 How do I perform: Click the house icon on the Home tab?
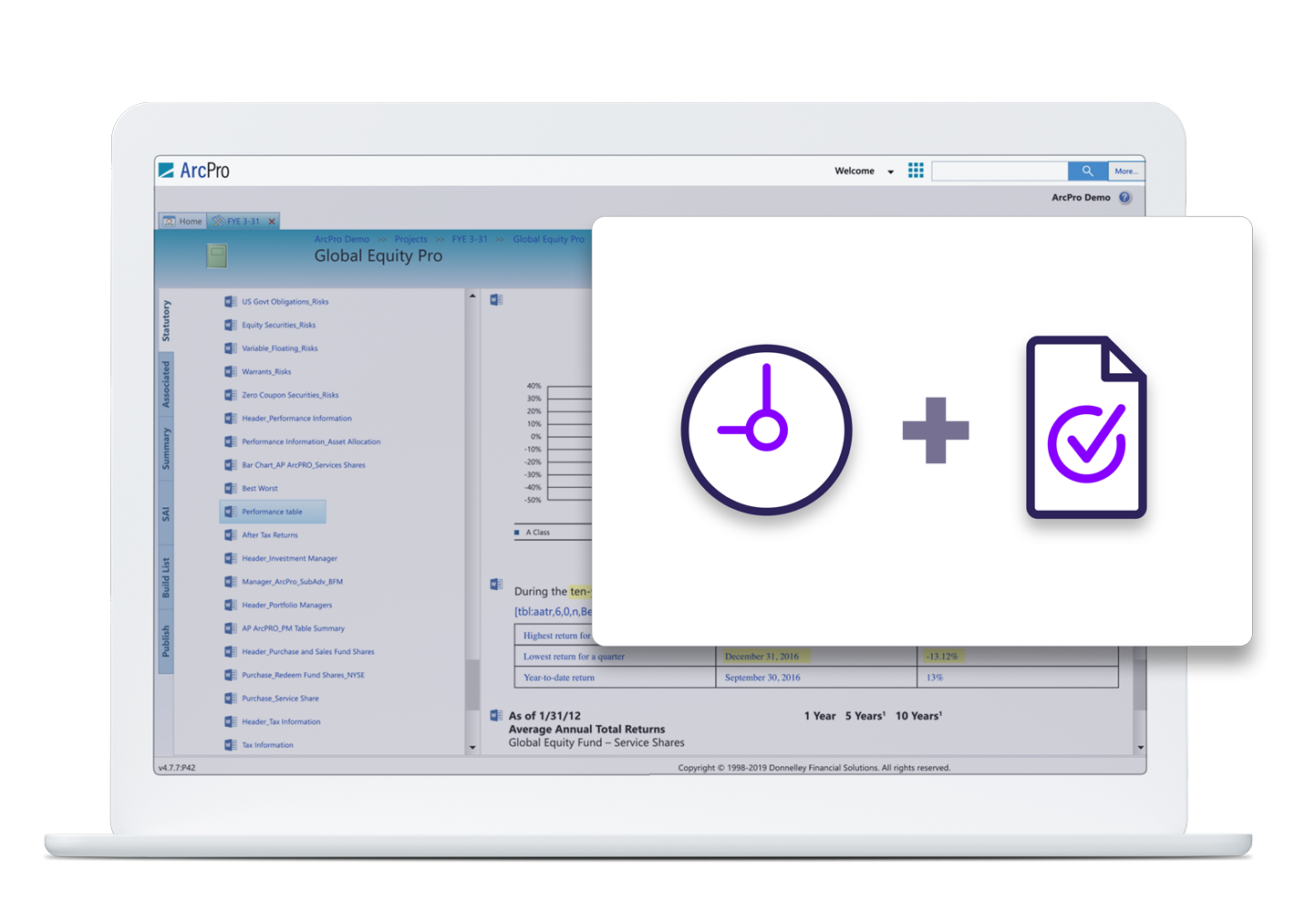tap(169, 220)
